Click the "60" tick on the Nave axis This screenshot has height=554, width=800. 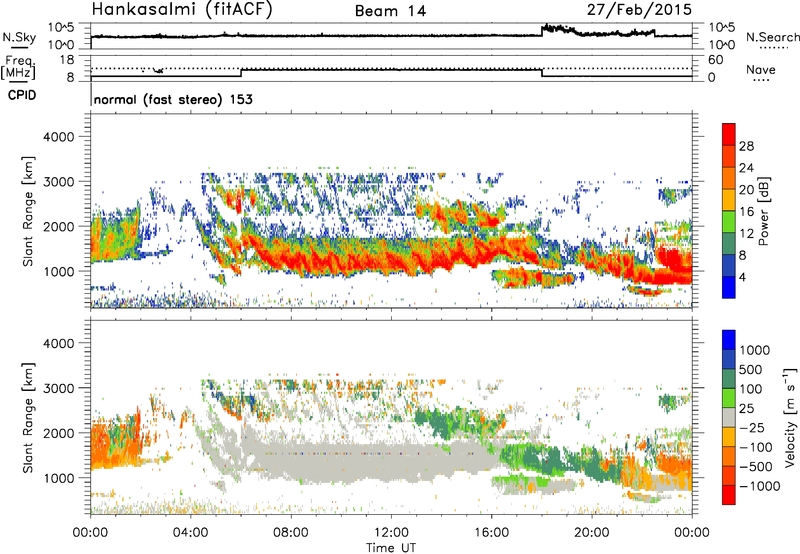[715, 60]
